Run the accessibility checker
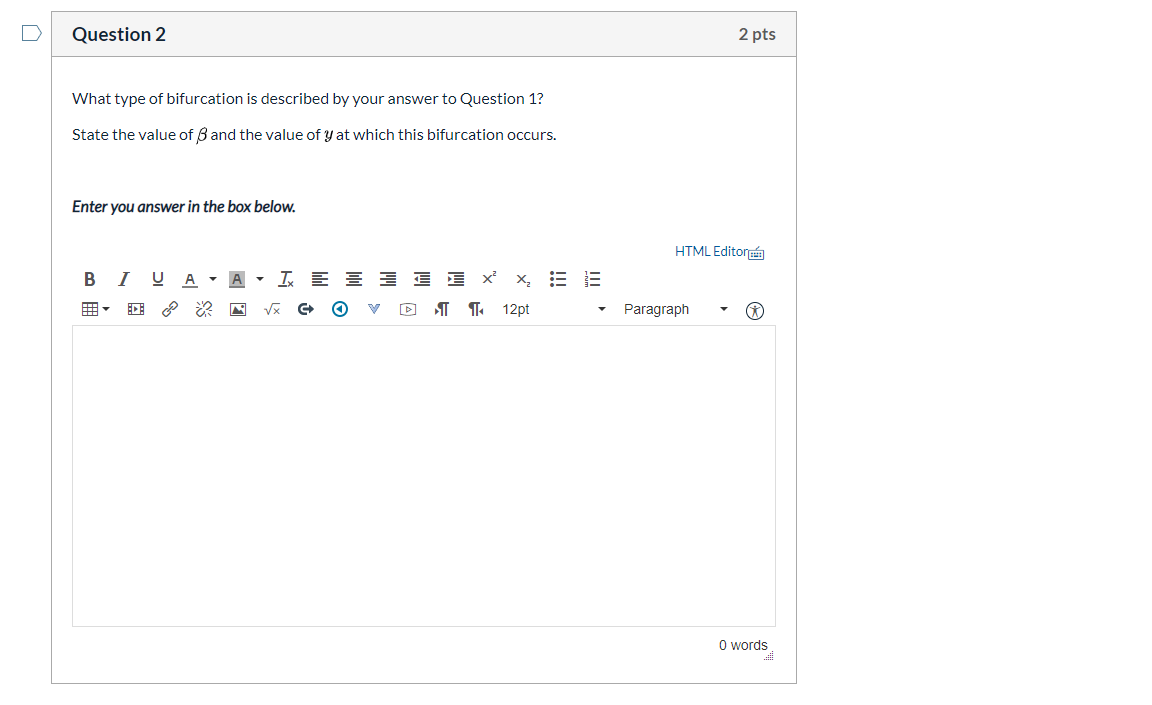 [x=755, y=311]
